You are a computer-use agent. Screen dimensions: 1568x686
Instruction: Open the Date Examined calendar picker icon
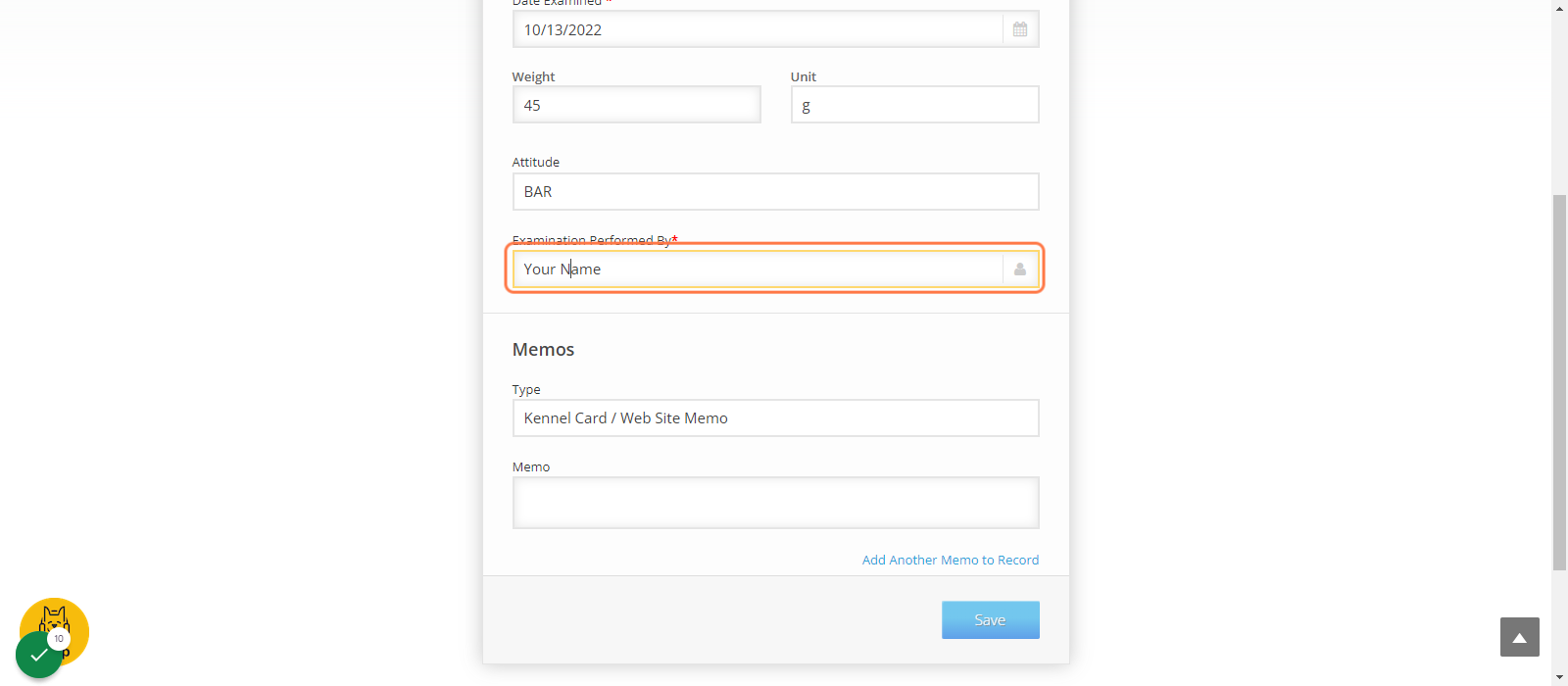click(1020, 29)
